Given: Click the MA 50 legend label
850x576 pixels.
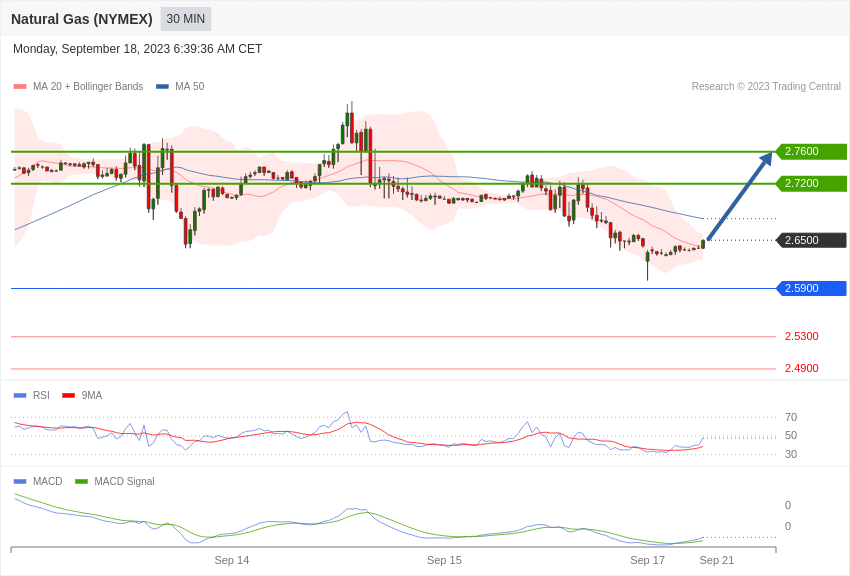Looking at the screenshot, I should (x=190, y=86).
